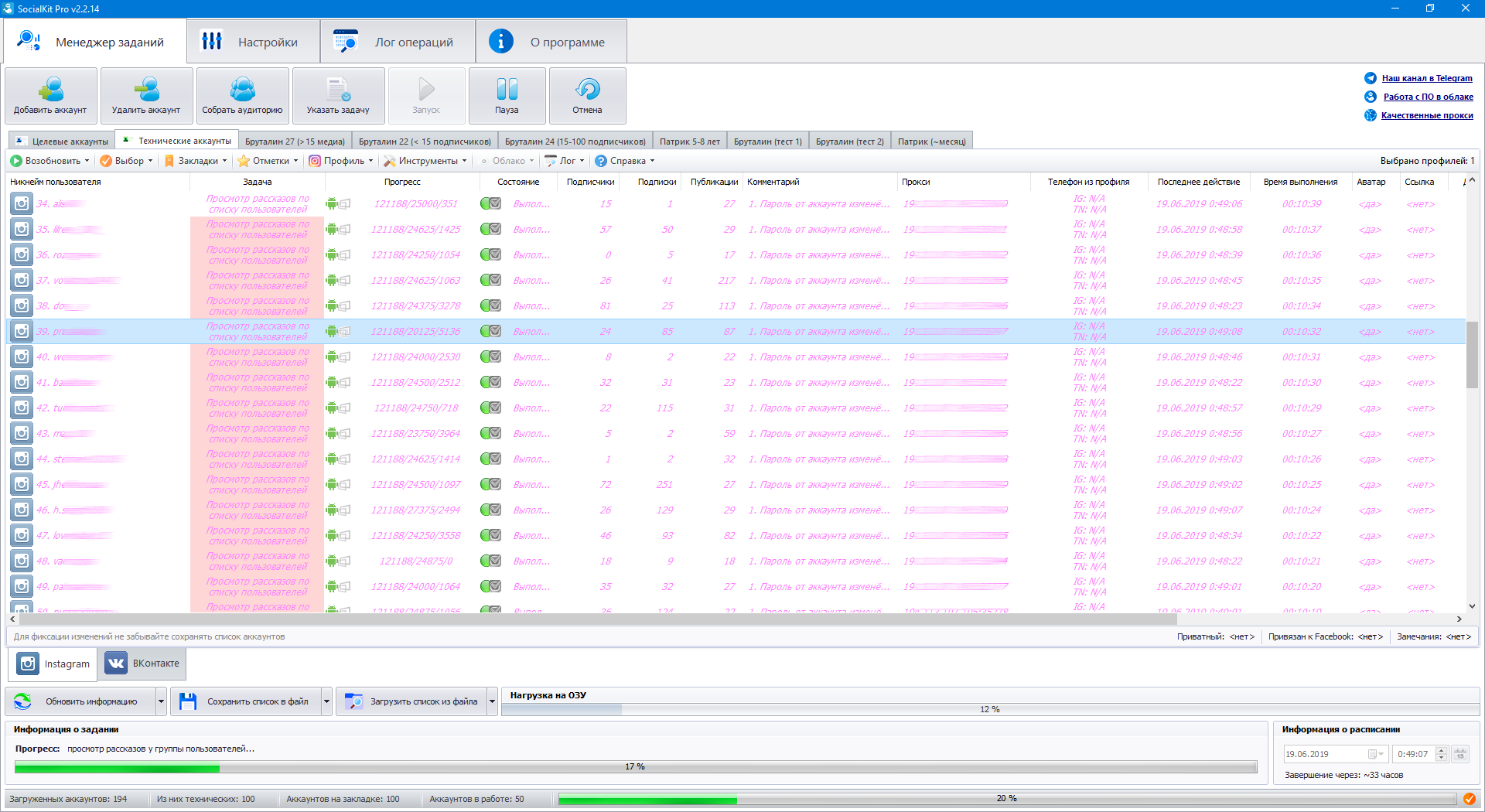
Task: Open the schedule date picker dropdown
Action: click(x=1376, y=754)
